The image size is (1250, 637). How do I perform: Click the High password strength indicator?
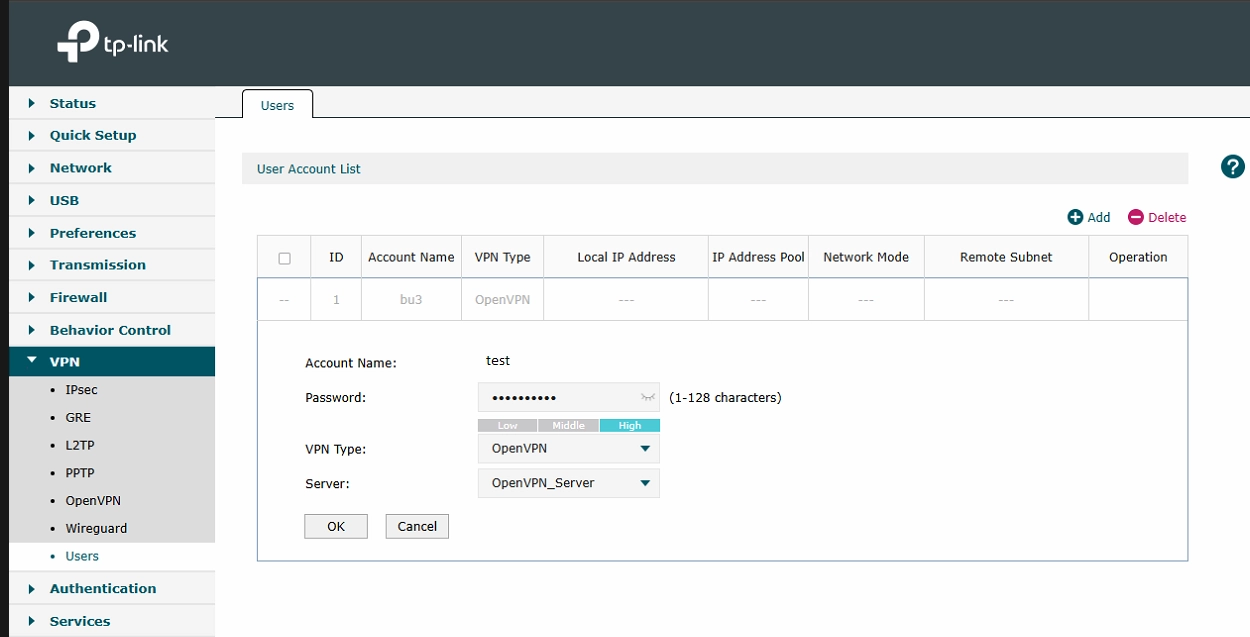point(629,426)
